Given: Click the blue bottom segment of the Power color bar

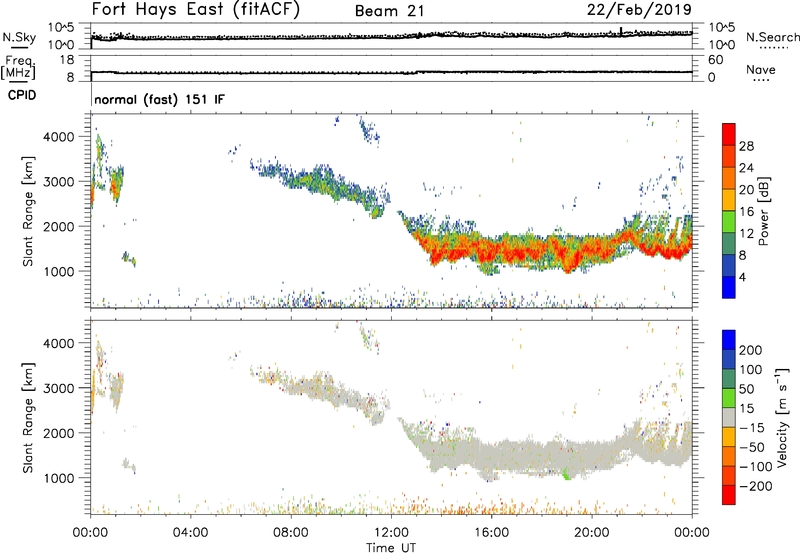Looking at the screenshot, I should pos(729,287).
